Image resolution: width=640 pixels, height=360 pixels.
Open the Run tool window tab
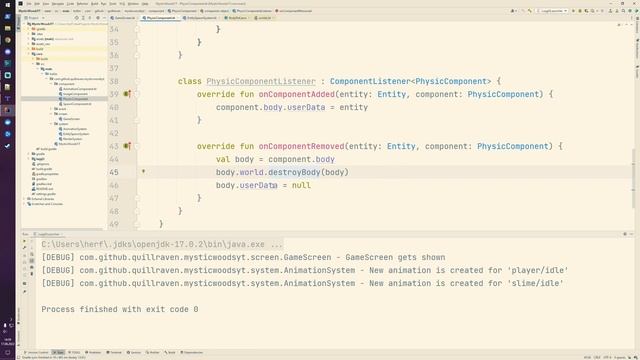point(58,352)
